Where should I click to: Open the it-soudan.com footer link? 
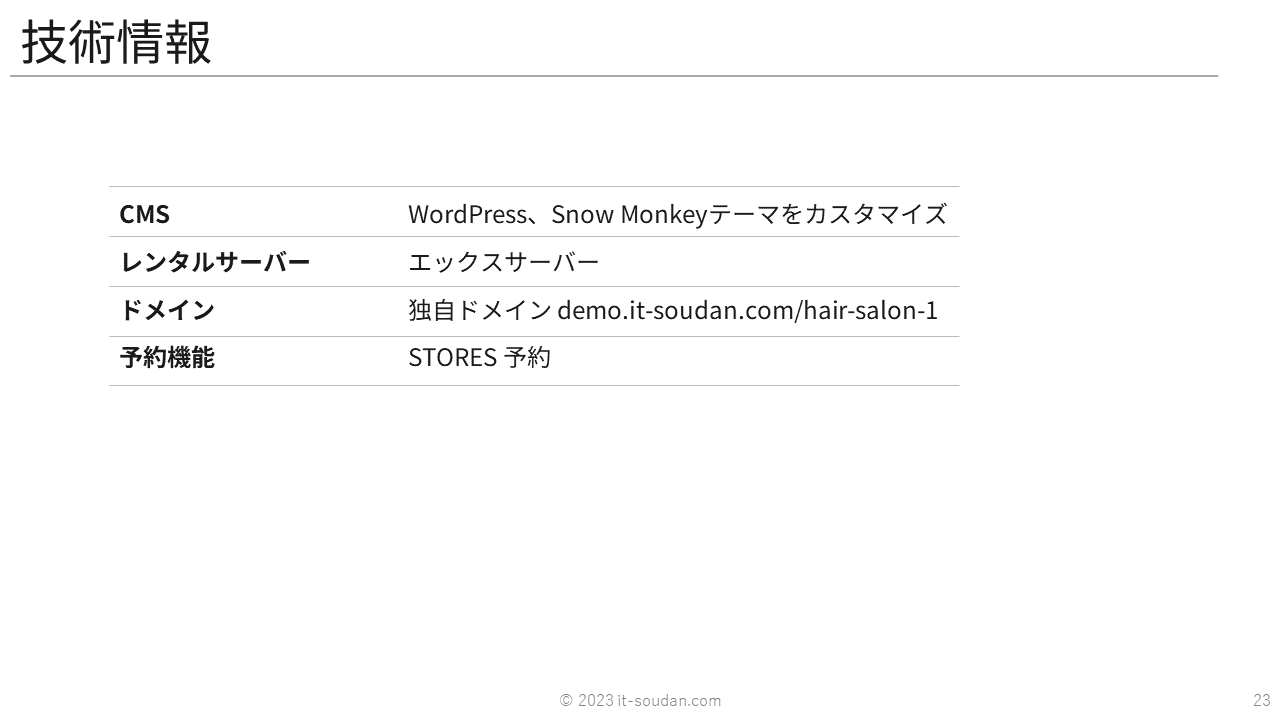[x=669, y=700]
